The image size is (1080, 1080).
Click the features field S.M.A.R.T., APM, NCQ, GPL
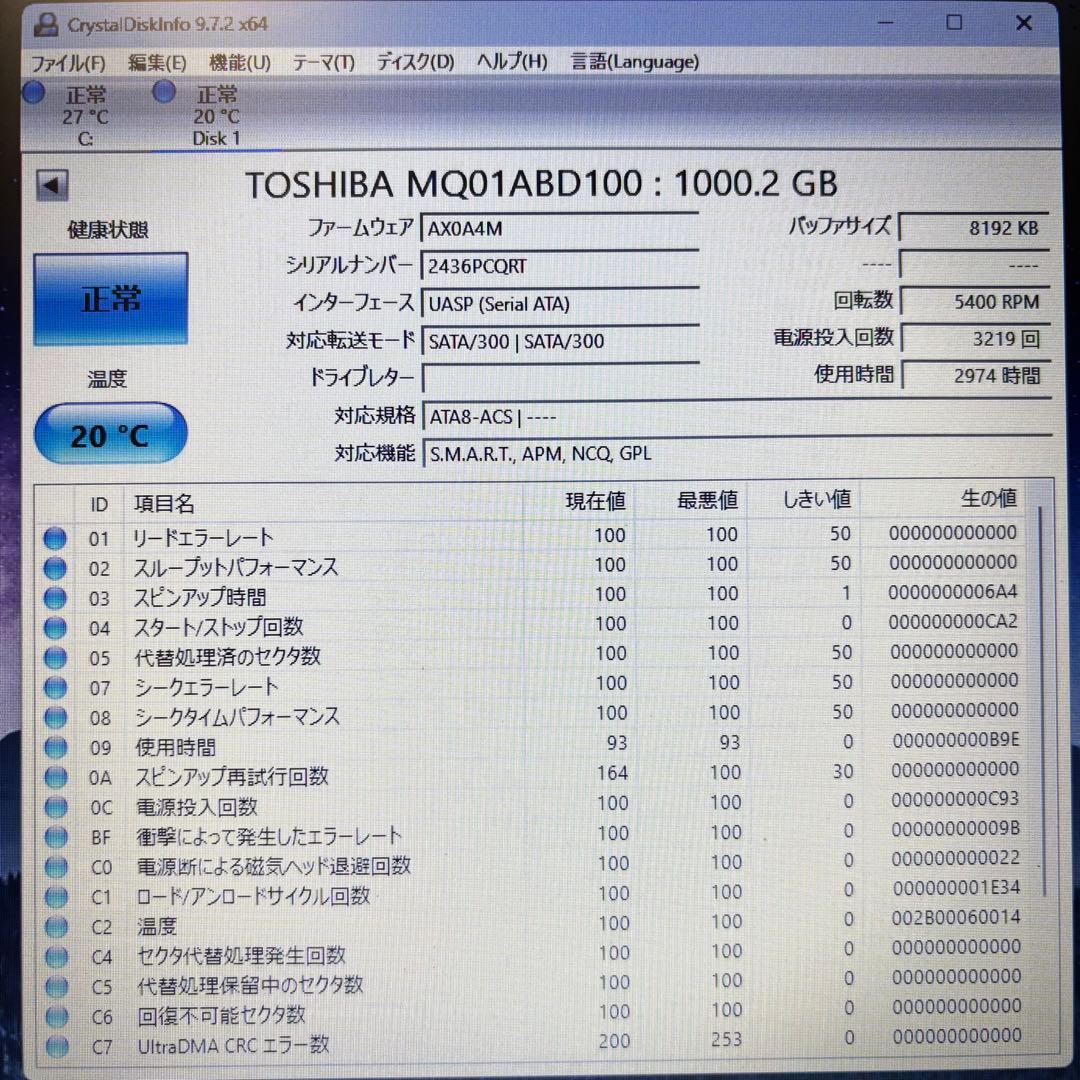736,453
